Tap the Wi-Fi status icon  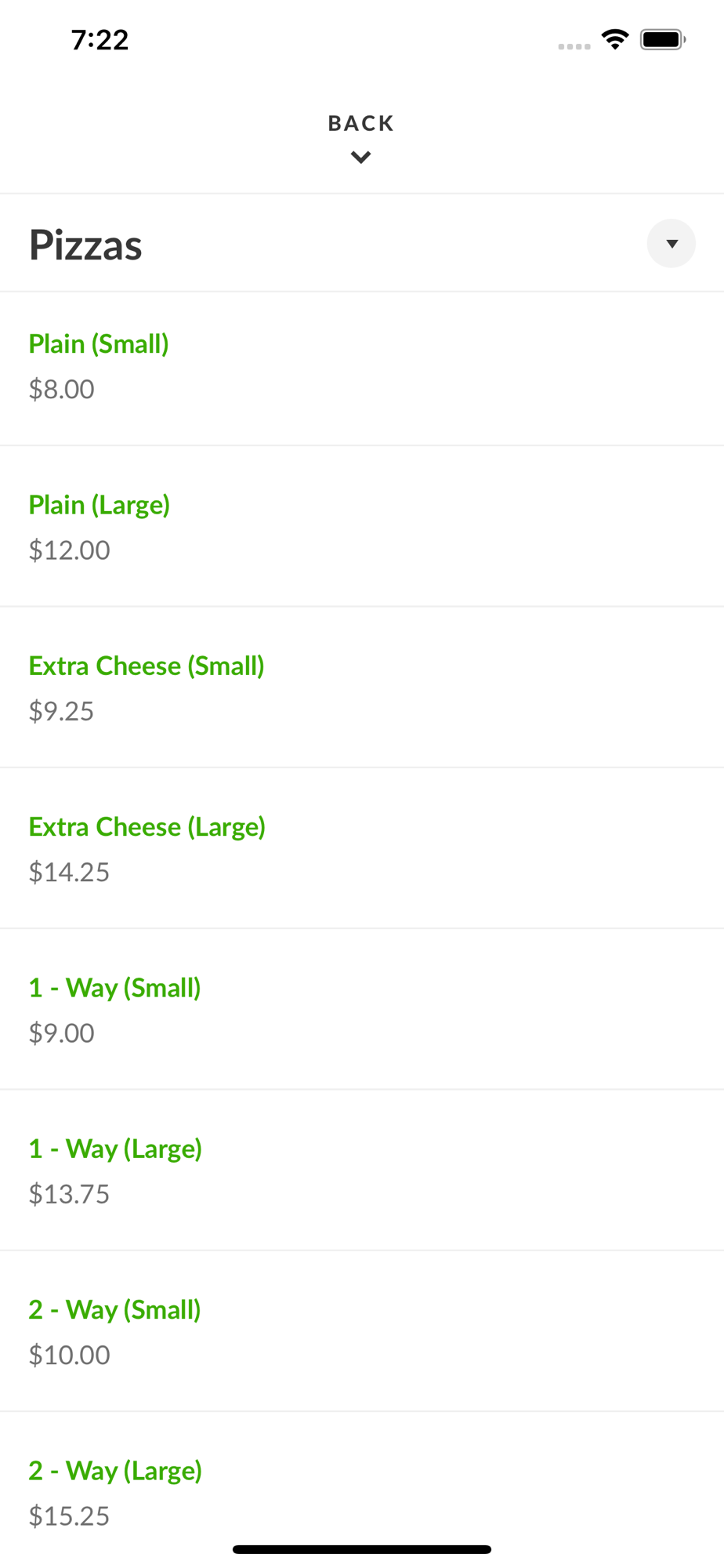point(615,39)
